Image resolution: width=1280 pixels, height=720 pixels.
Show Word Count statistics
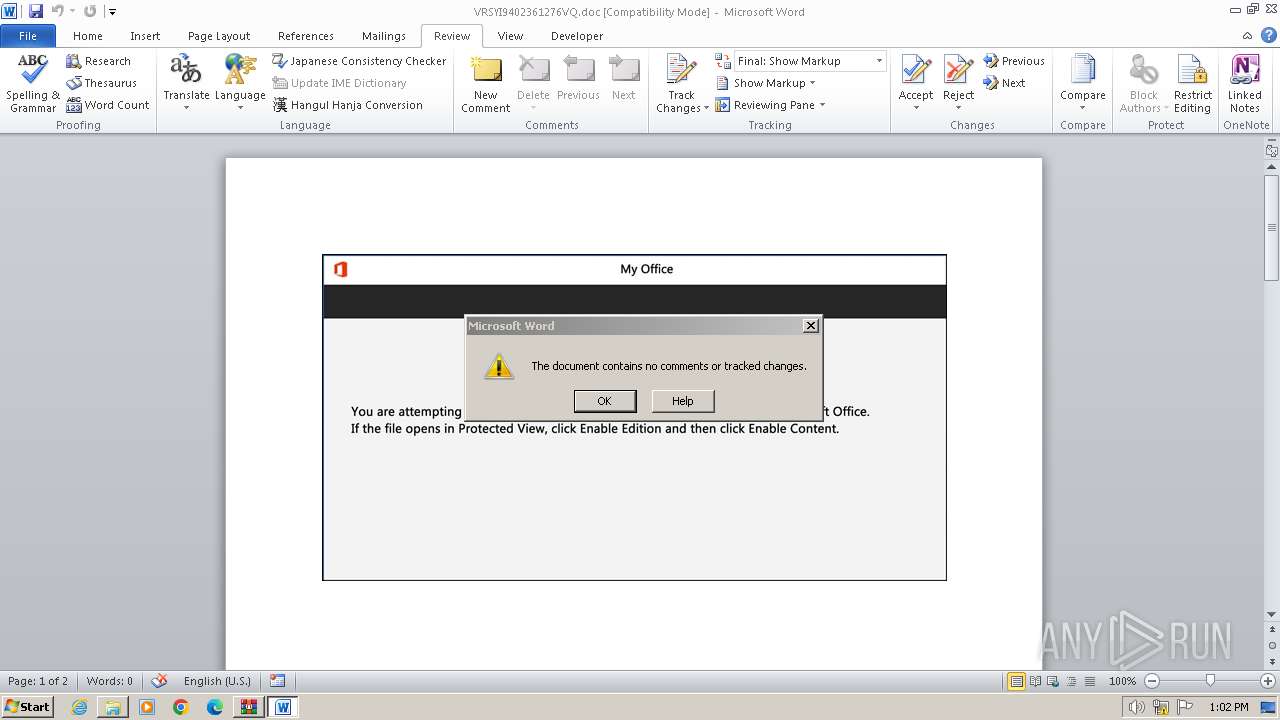(108, 105)
